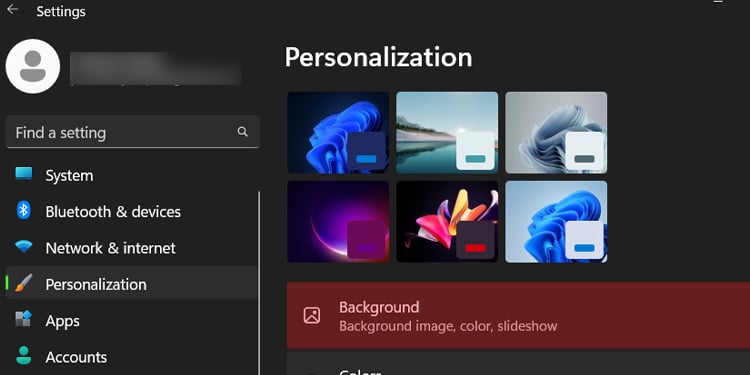Click the Apps icon
The image size is (750, 375).
[x=23, y=319]
